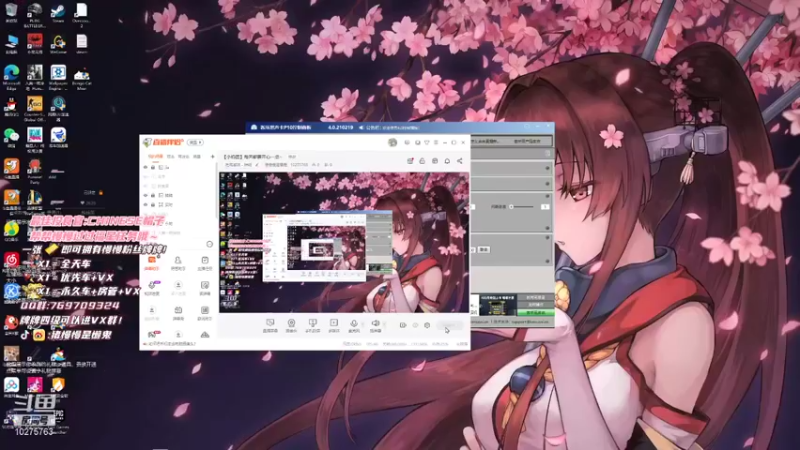
Task: Click the help link at the streaming app's bottom-left
Action: pos(170,344)
